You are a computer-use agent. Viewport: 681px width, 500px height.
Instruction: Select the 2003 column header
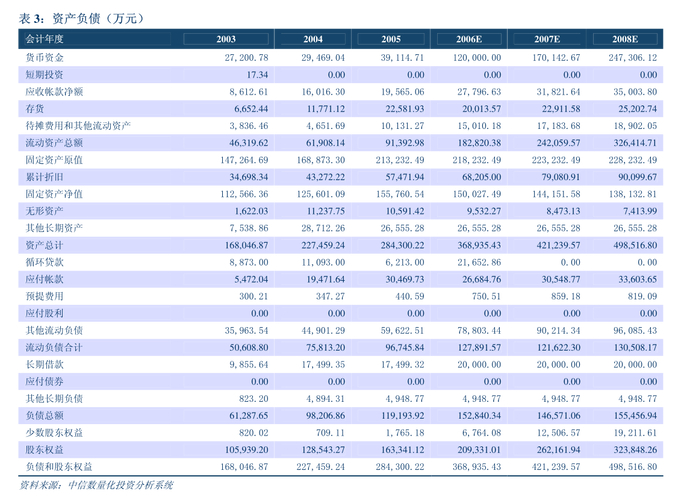(x=226, y=39)
